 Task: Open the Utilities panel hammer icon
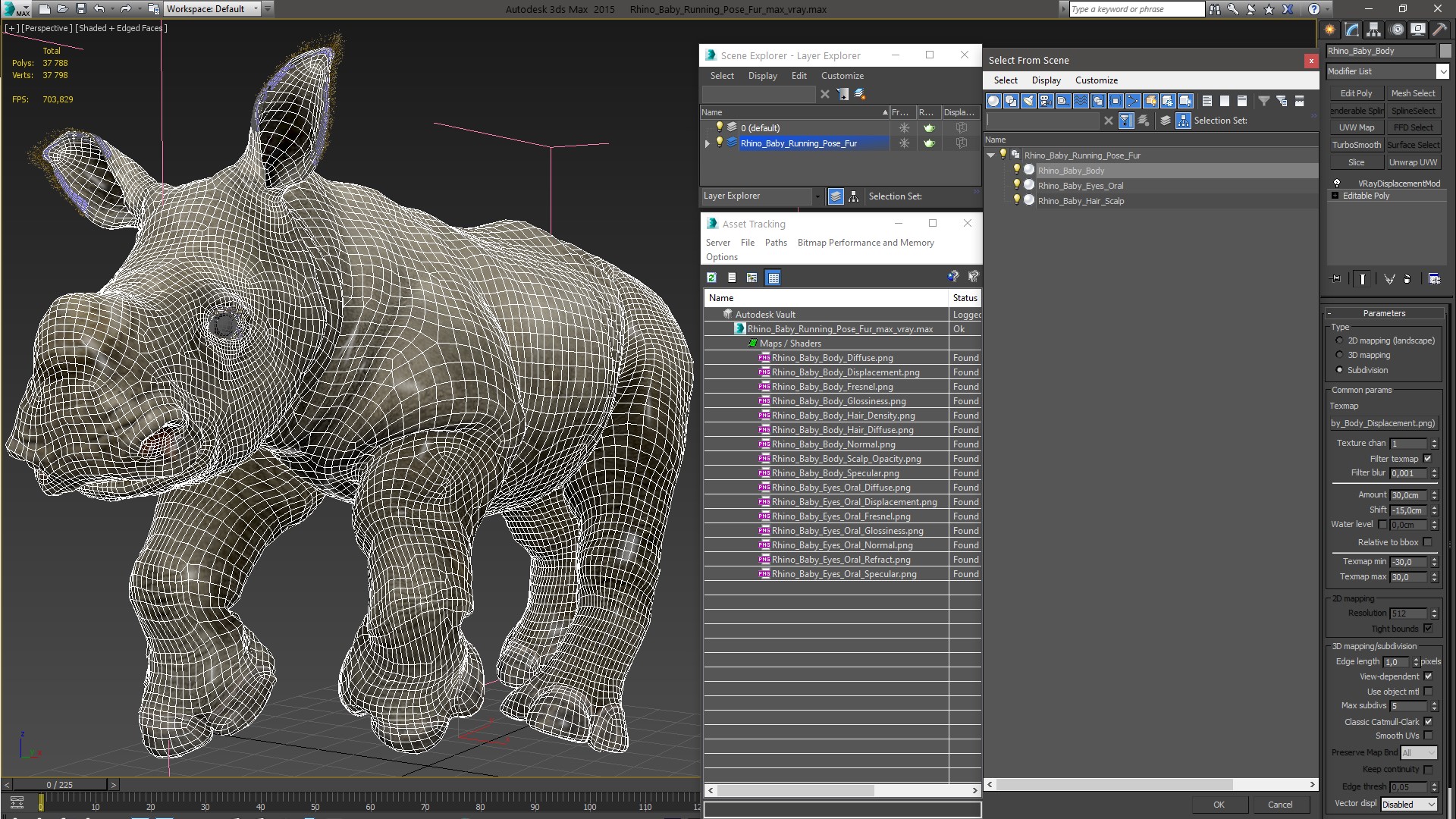1439,30
